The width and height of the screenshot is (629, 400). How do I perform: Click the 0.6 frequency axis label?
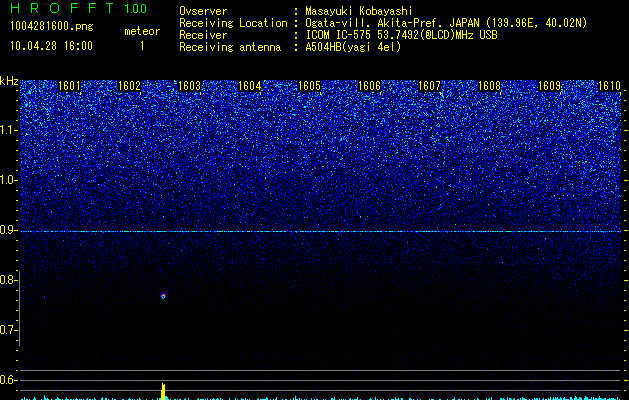[x=9, y=380]
